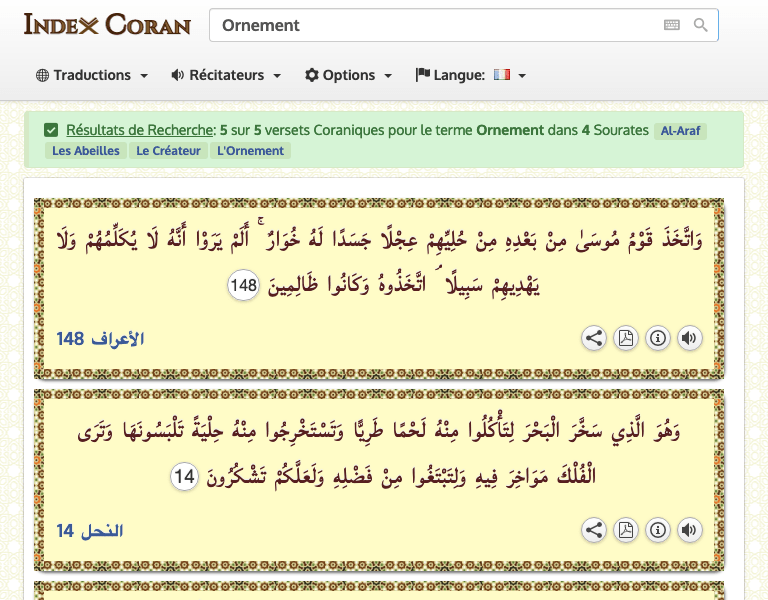Click the search magnifier icon
This screenshot has width=768, height=600.
pos(701,25)
